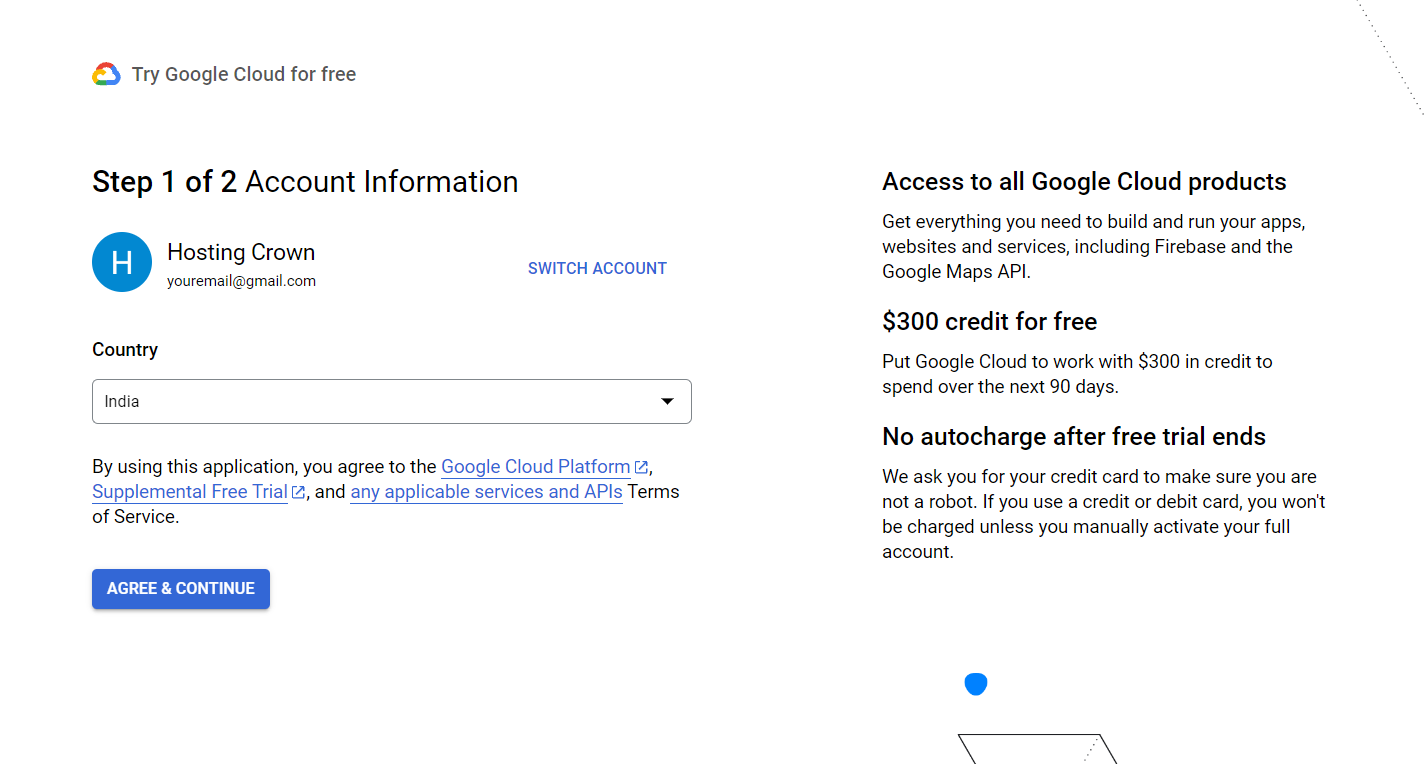
Task: Open the Country dropdown showing India
Action: pyautogui.click(x=392, y=401)
